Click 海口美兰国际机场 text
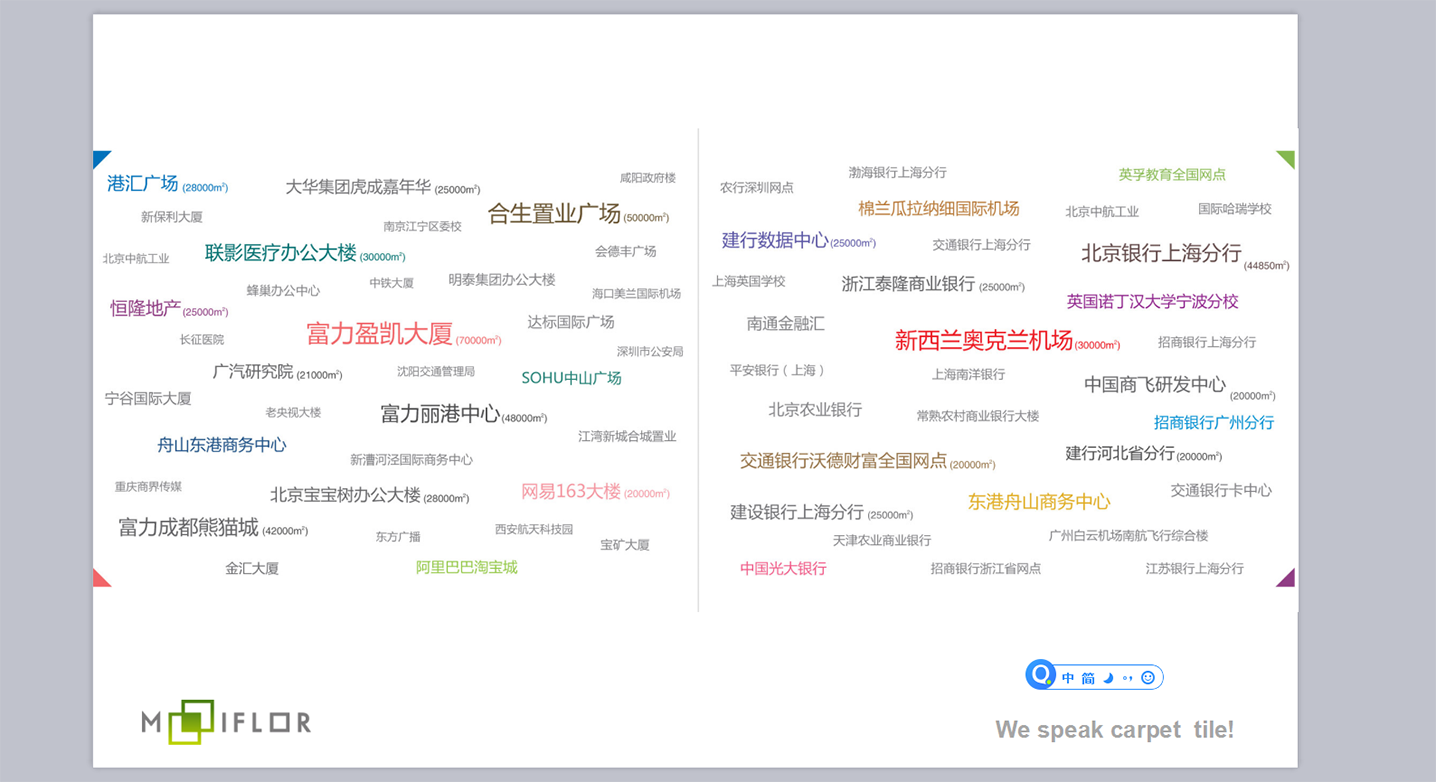The width and height of the screenshot is (1436, 782). 636,294
